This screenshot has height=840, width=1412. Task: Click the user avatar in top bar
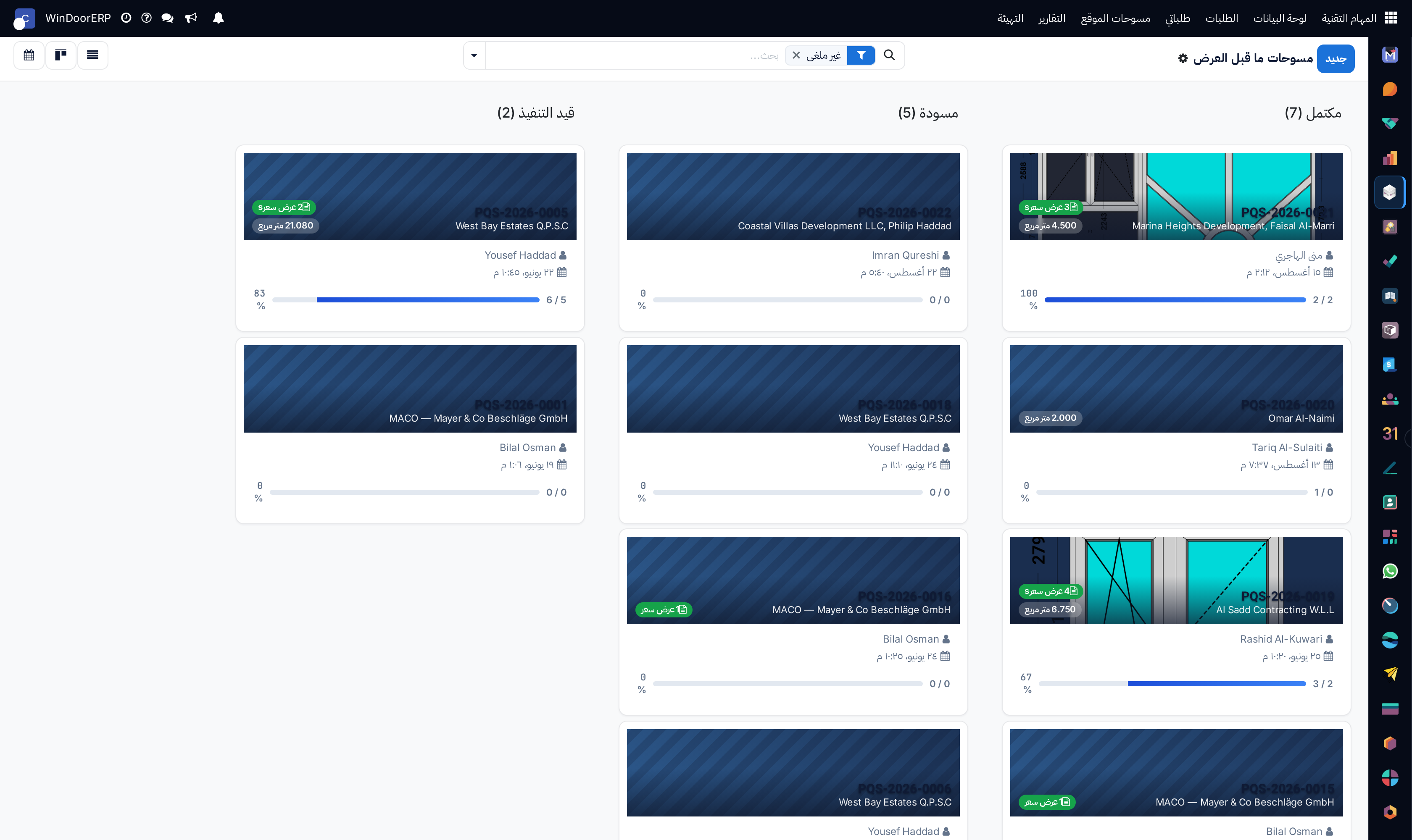(x=24, y=18)
